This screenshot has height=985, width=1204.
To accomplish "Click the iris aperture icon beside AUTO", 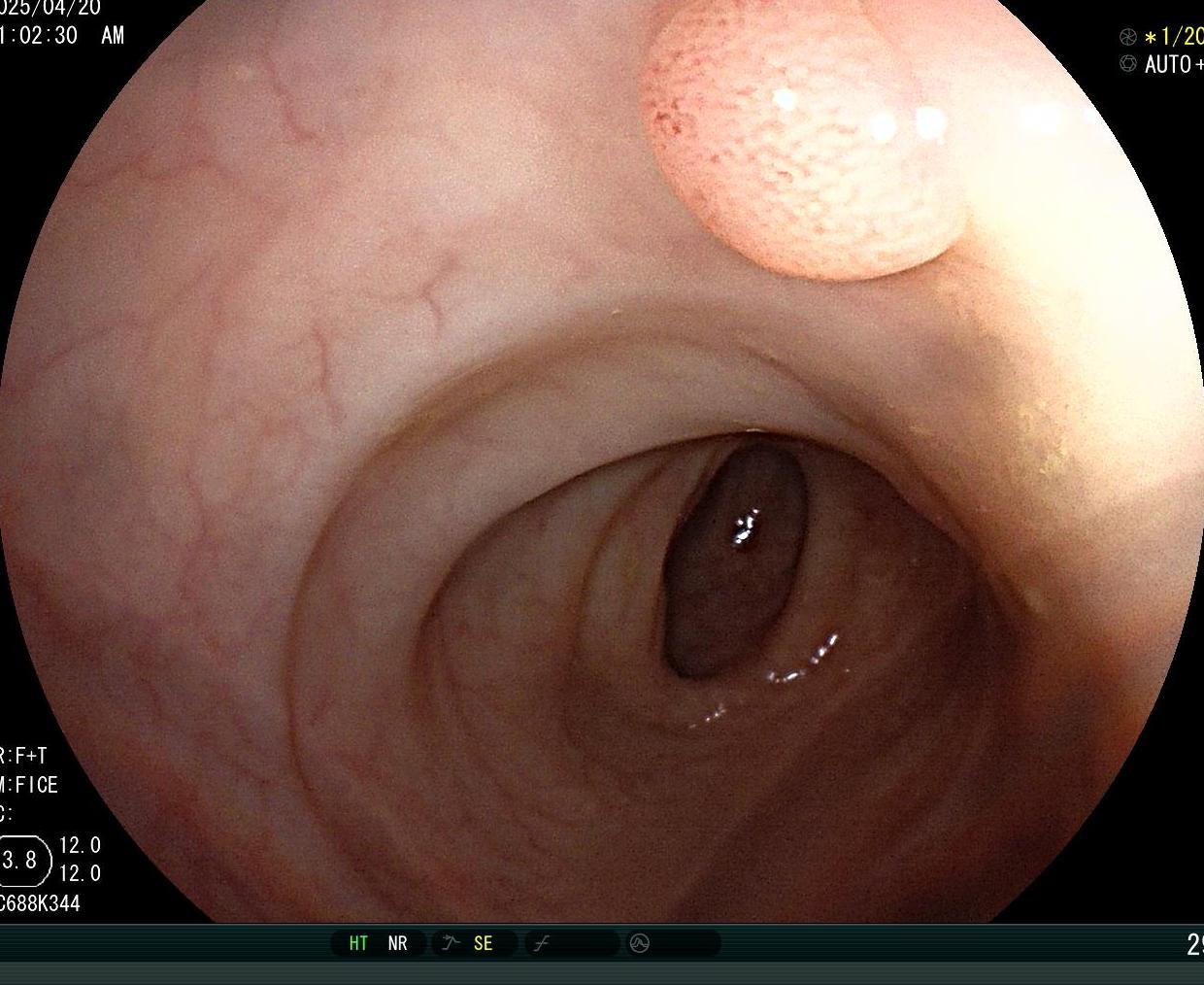I will pos(1128,64).
